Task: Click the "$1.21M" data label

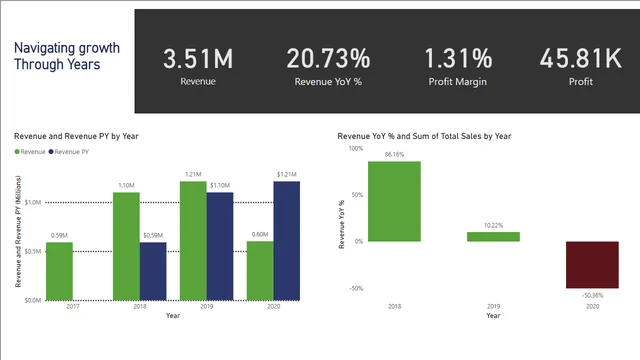Action: coord(287,174)
